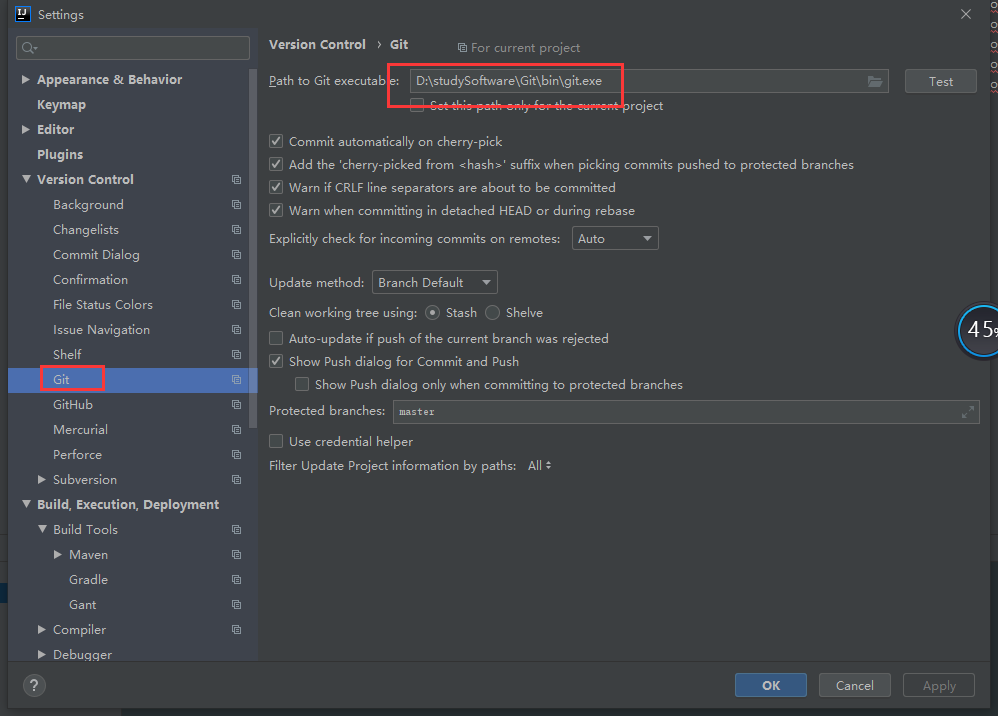Image resolution: width=998 pixels, height=716 pixels.
Task: Click into the settings search field
Action: point(133,48)
